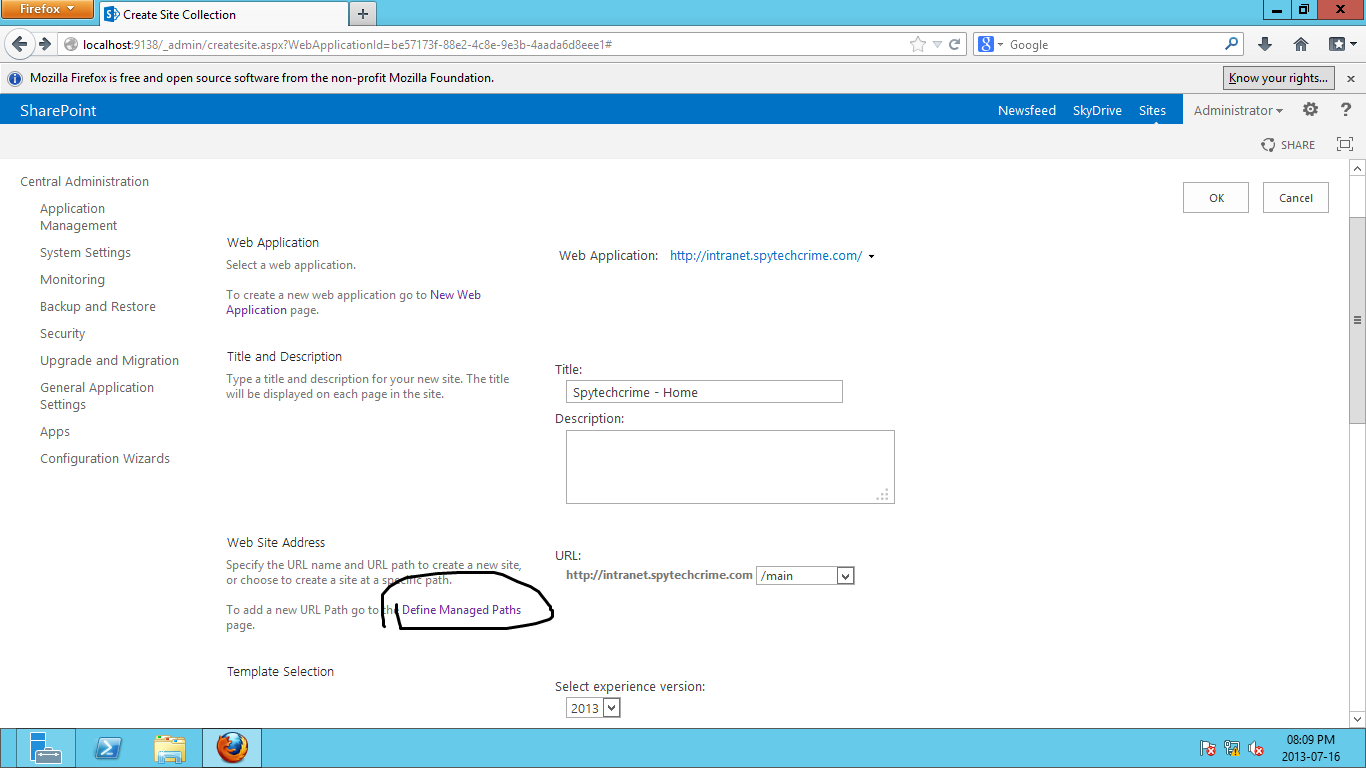Open Backup and Restore
Screen dimensions: 1366x768
point(98,307)
